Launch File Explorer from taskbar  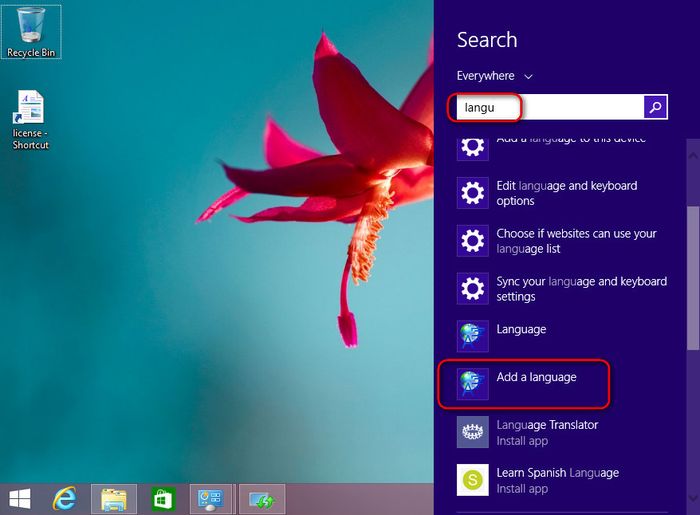tap(113, 498)
